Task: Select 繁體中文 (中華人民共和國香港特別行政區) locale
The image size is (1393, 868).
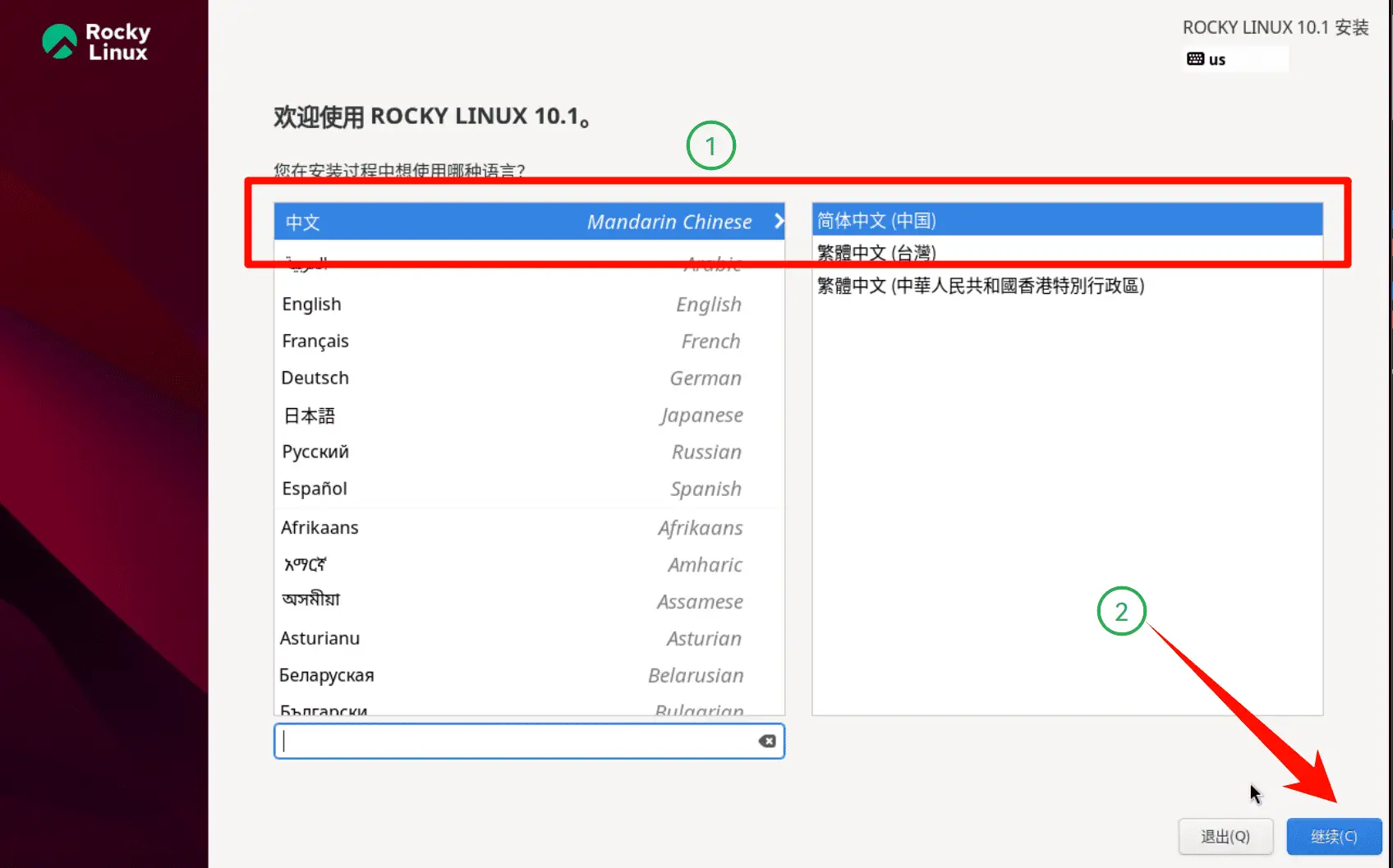Action: pos(1067,286)
